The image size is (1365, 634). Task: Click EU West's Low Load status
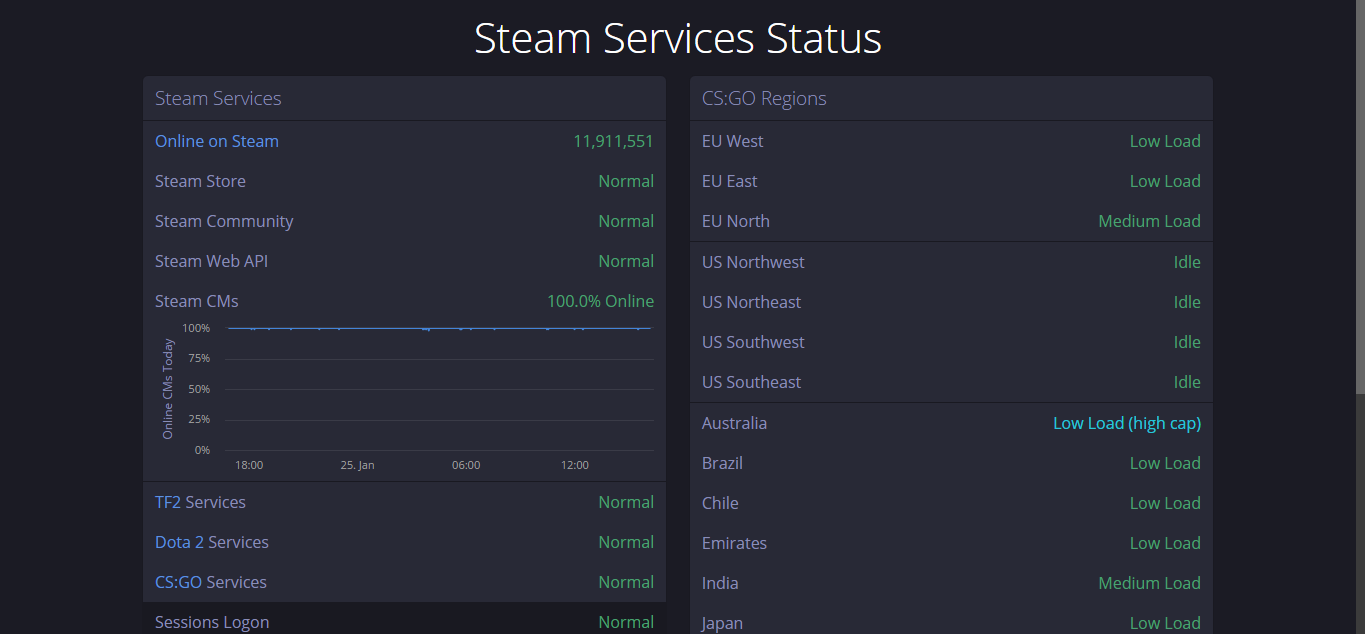(1165, 141)
